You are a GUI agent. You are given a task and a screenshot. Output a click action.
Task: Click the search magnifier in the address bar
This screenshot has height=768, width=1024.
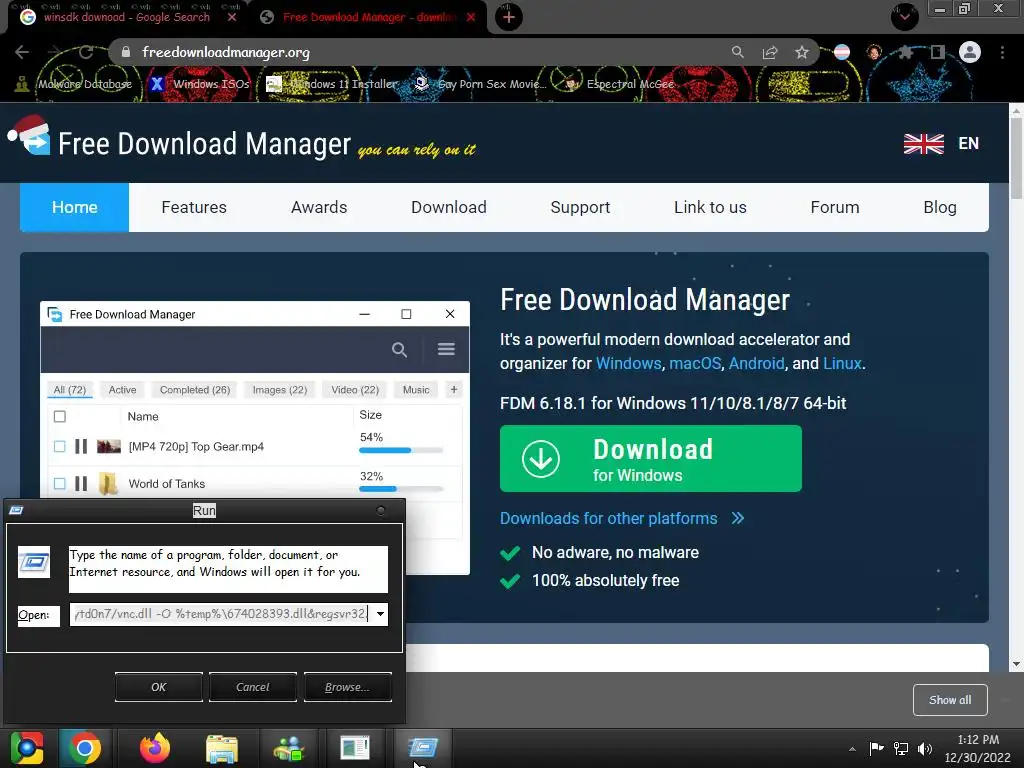(737, 52)
